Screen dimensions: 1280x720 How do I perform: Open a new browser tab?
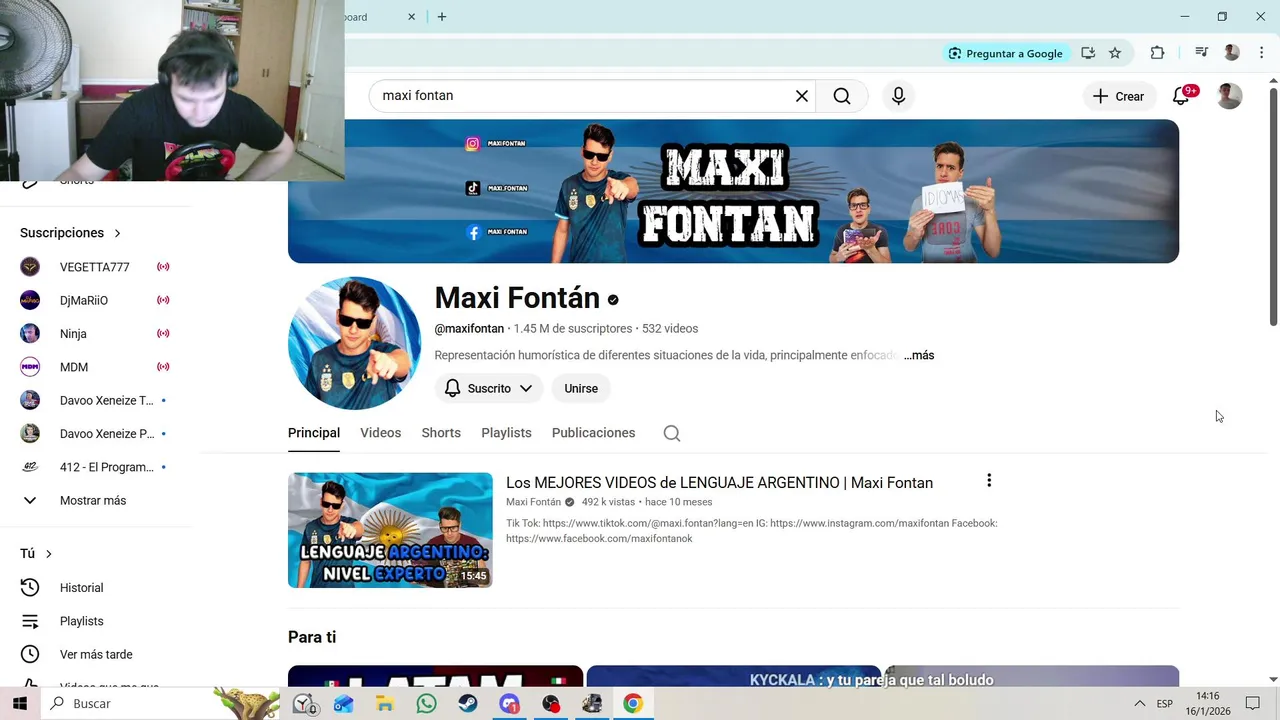pos(442,17)
